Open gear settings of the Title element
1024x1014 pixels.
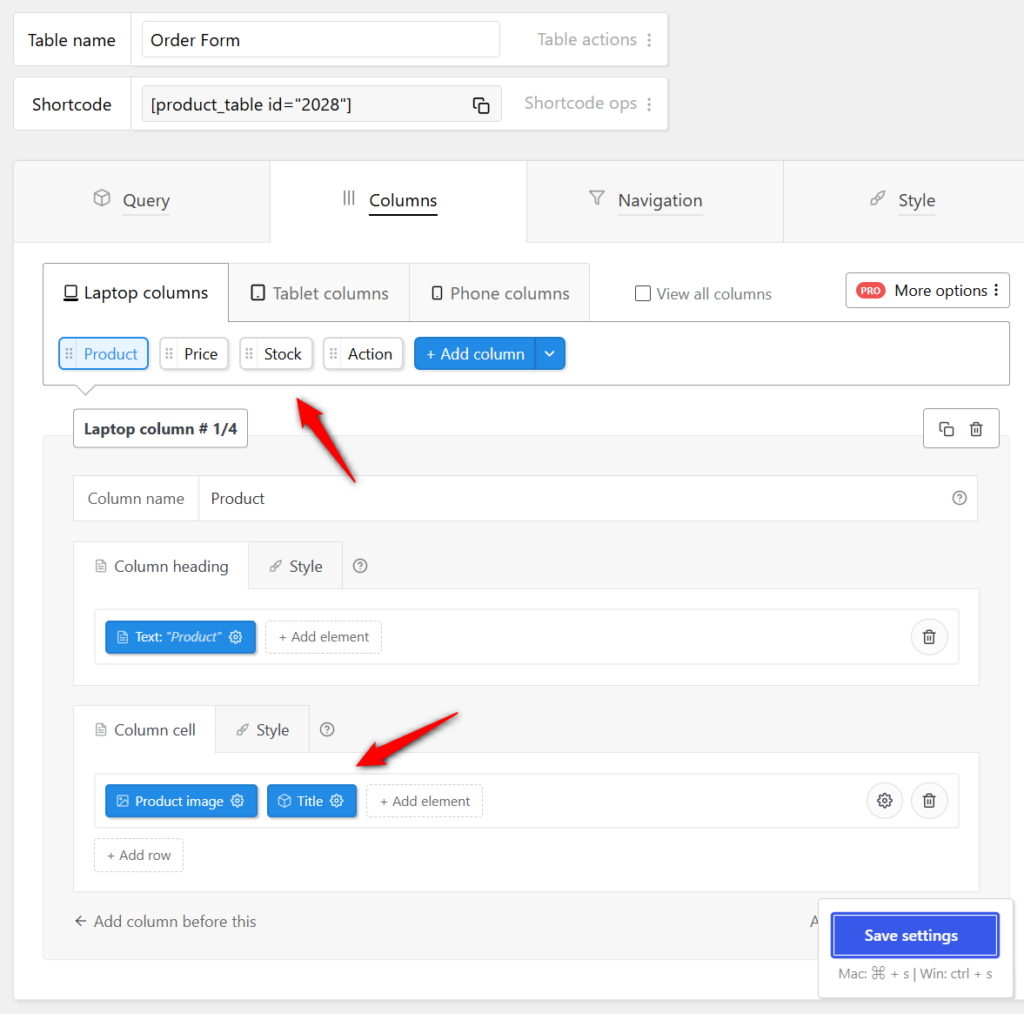pyautogui.click(x=336, y=801)
